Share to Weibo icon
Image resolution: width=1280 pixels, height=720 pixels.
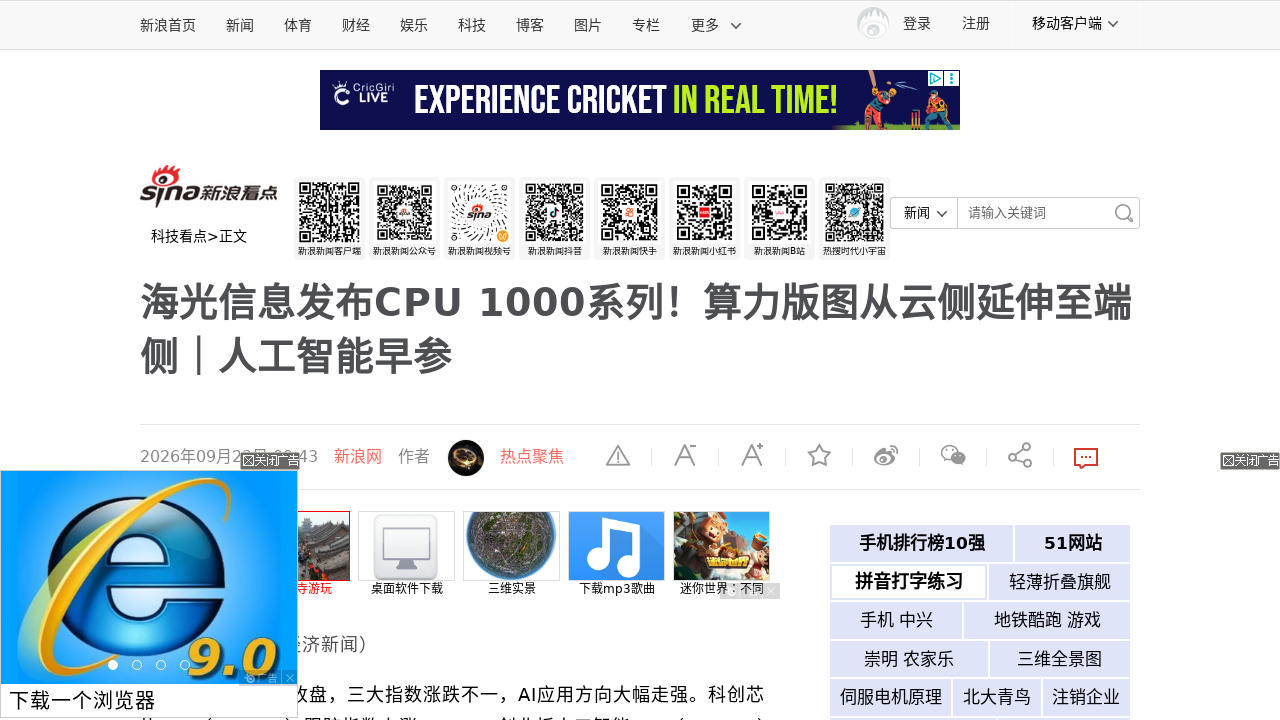(x=886, y=456)
